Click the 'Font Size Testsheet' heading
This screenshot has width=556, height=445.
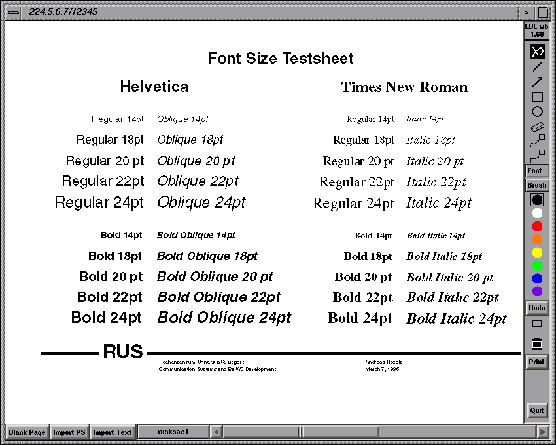[x=280, y=59]
